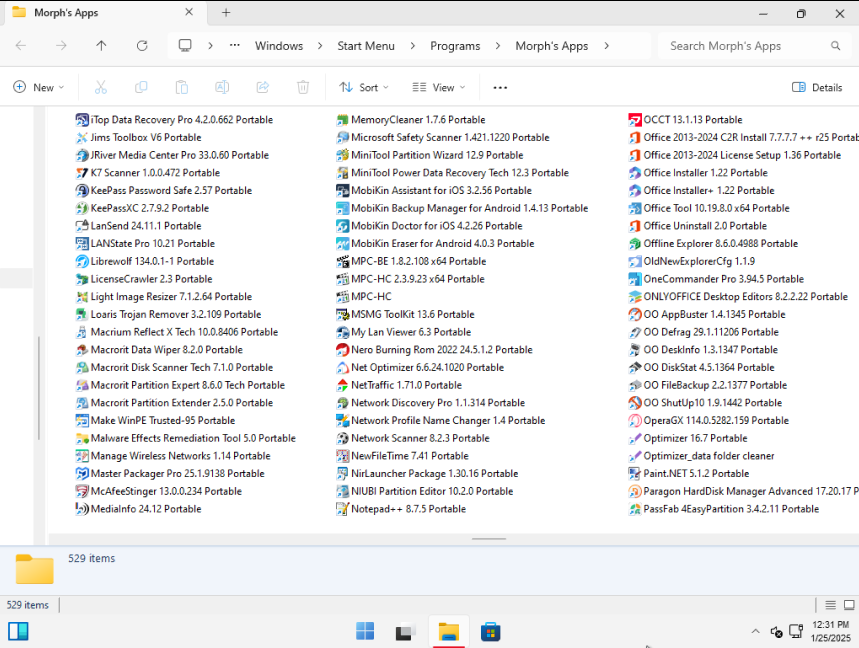Click the Share toolbar icon

click(x=263, y=87)
